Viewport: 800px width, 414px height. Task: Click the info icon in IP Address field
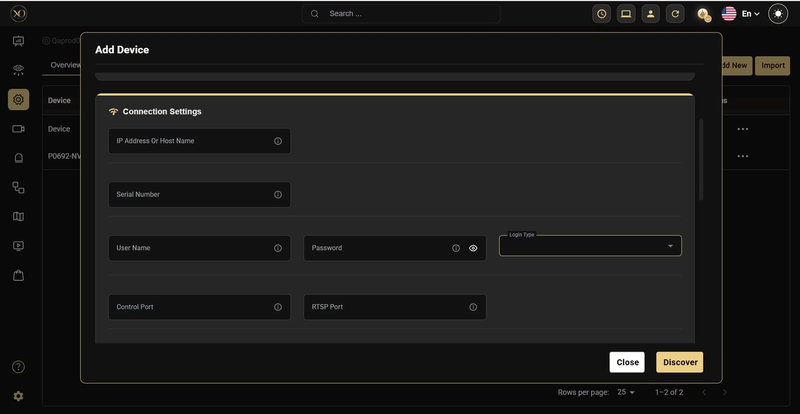(x=278, y=141)
